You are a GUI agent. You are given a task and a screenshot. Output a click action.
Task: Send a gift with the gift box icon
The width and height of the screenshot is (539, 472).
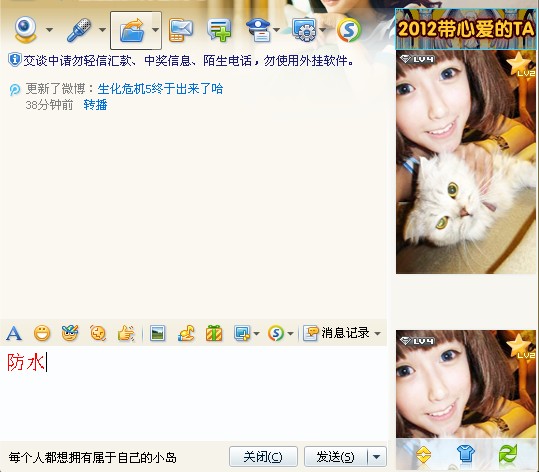click(214, 333)
